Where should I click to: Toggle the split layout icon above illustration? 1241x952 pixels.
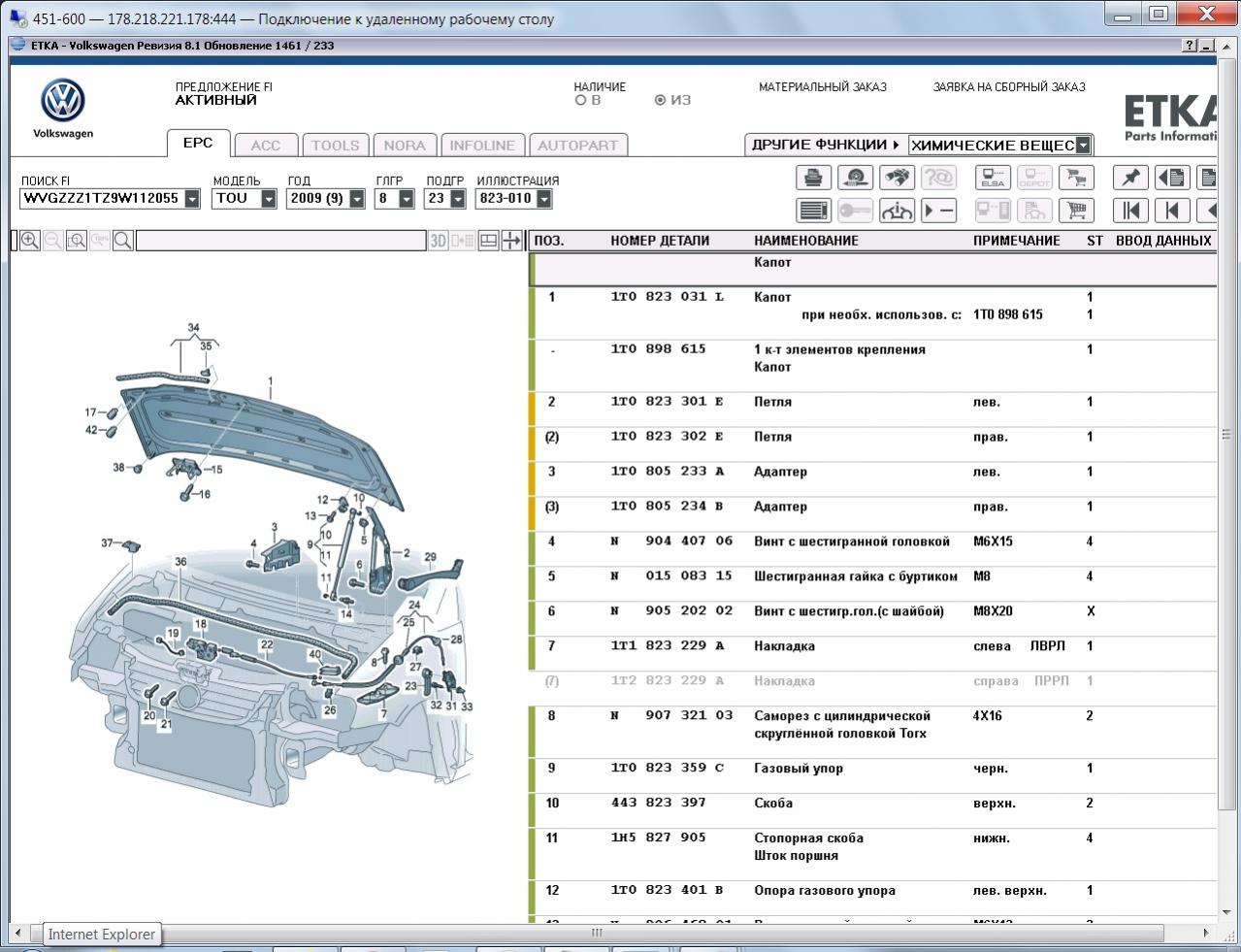point(489,241)
